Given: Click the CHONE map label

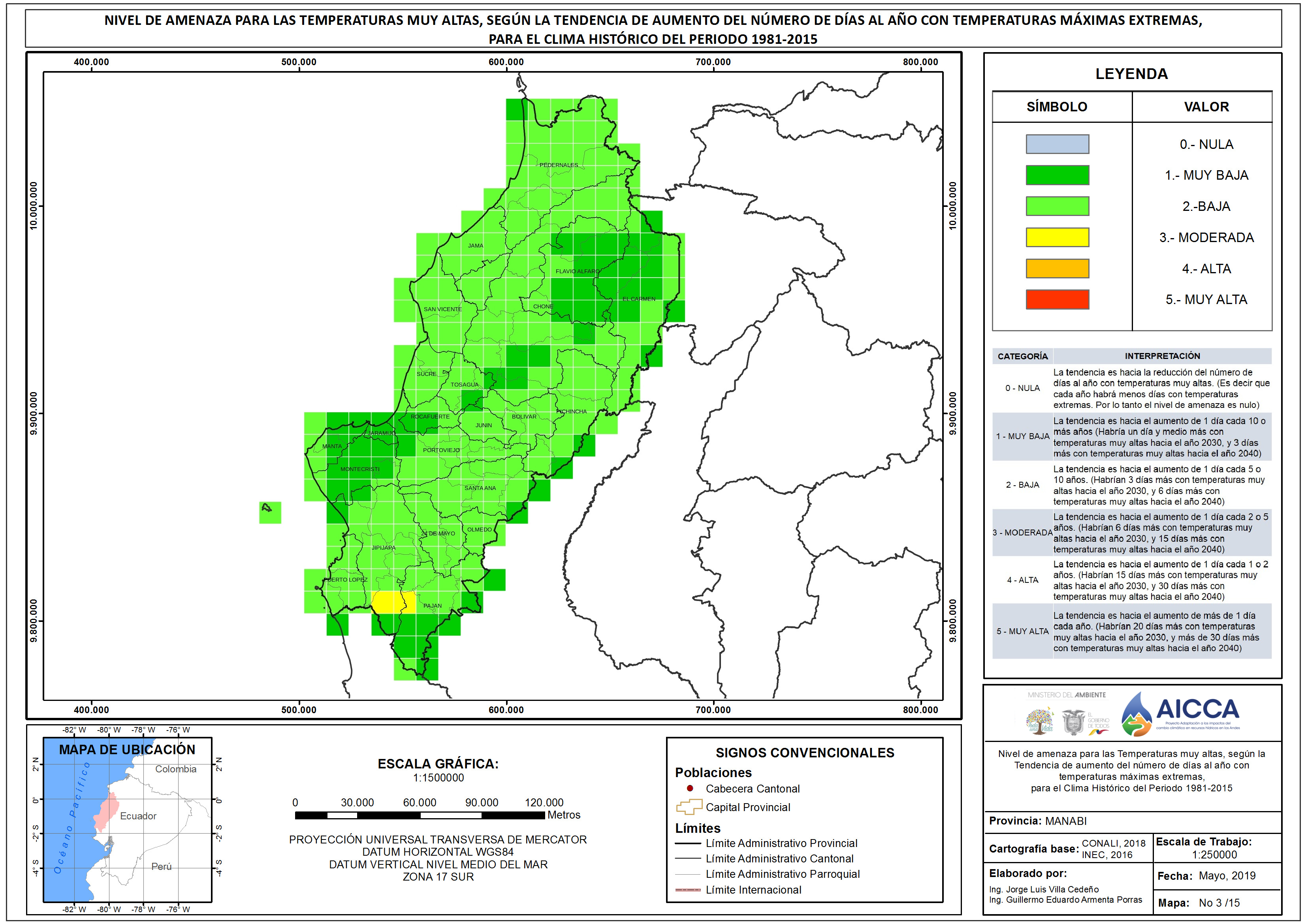Looking at the screenshot, I should (543, 306).
